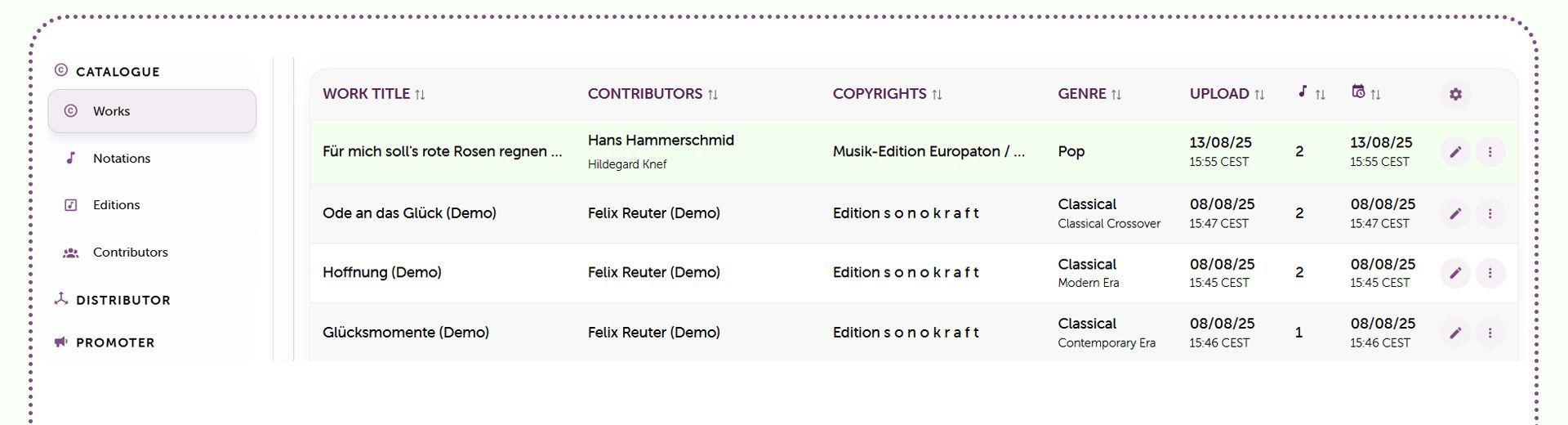Open table settings gear icon
Viewport: 1568px width, 425px height.
point(1455,94)
